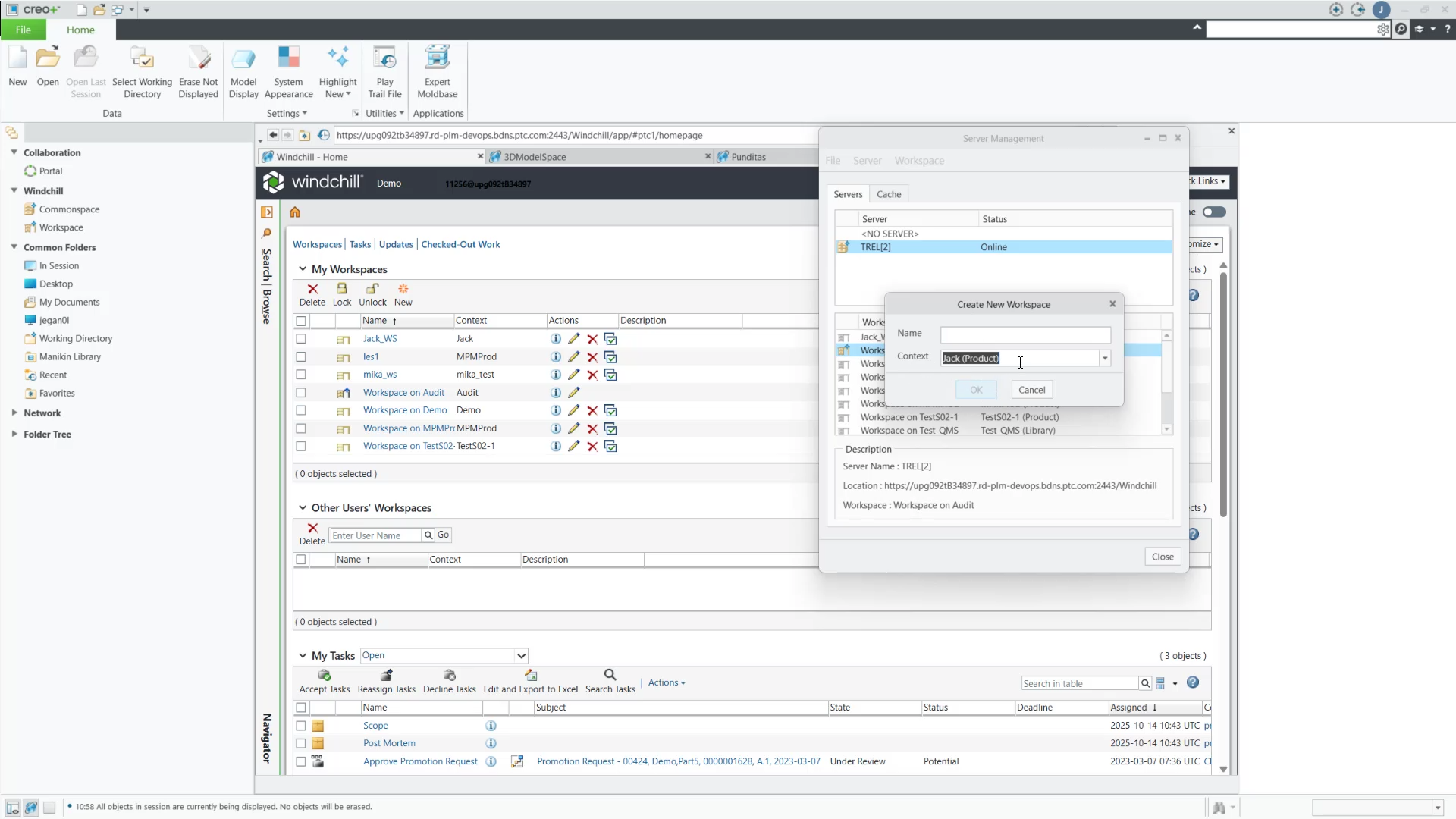Click the Enter User Name search field
This screenshot has height=819, width=1456.
375,535
